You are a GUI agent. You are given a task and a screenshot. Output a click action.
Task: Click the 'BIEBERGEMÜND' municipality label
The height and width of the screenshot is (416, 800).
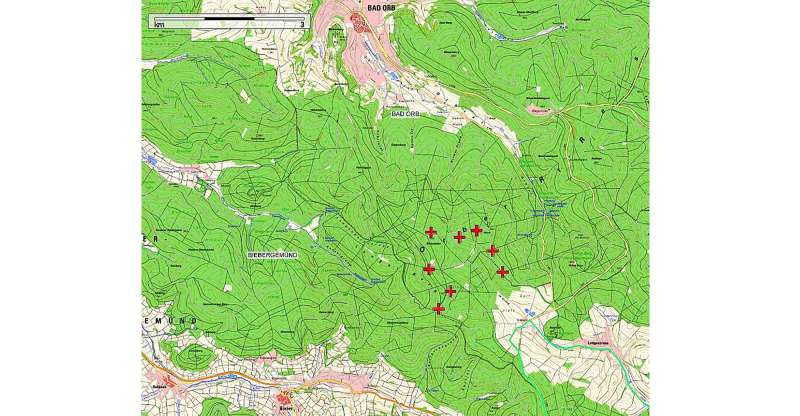[x=274, y=256]
